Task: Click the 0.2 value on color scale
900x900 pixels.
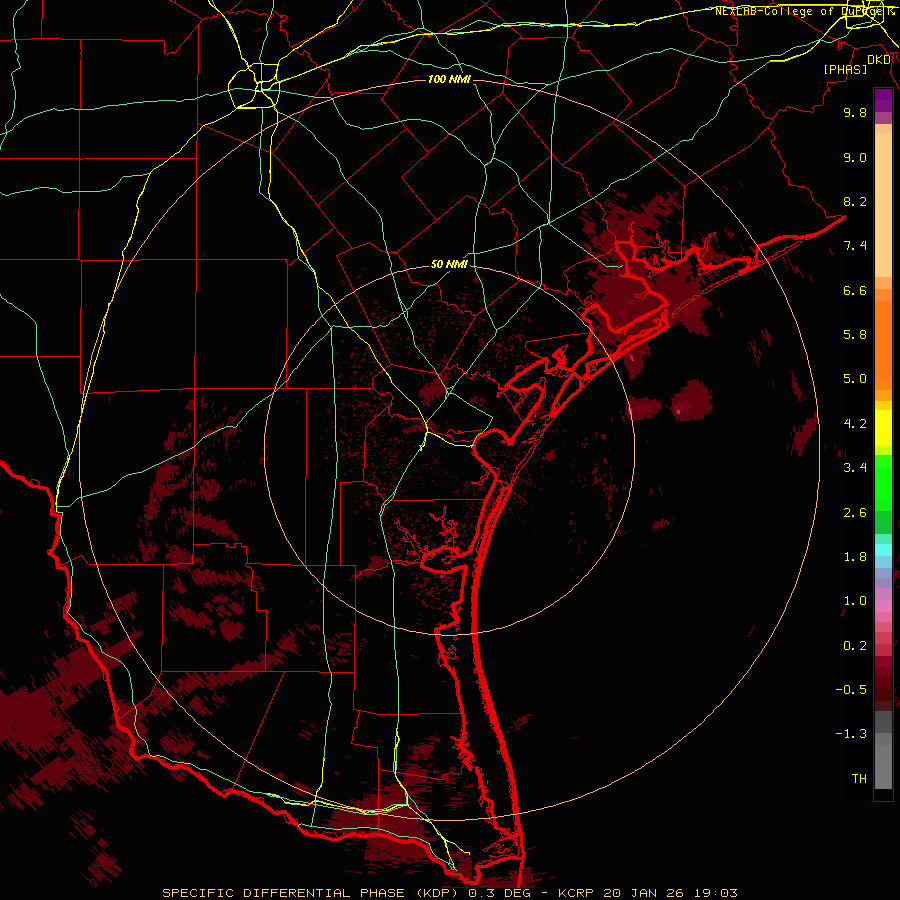Action: click(855, 645)
